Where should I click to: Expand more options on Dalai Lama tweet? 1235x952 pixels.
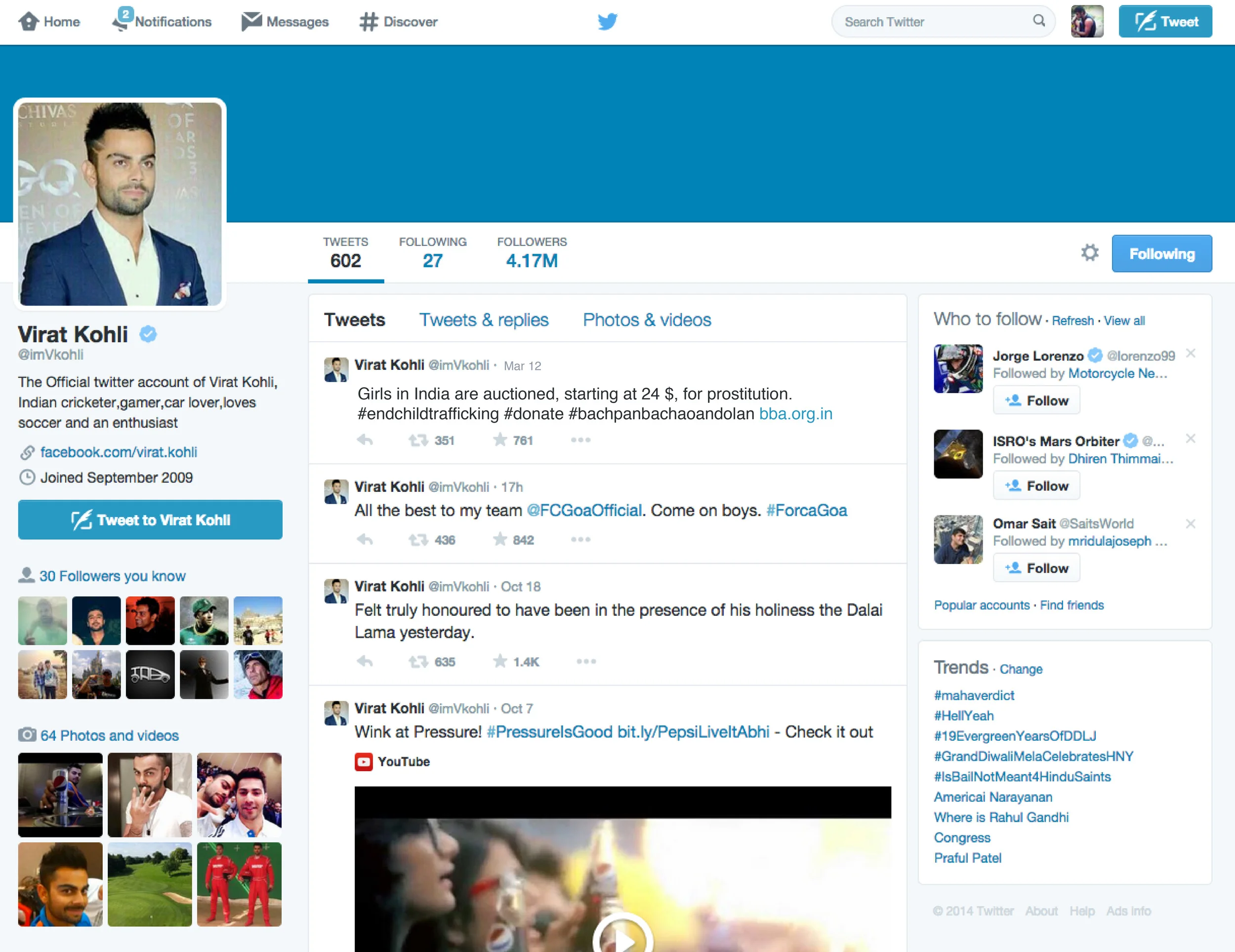(x=586, y=661)
